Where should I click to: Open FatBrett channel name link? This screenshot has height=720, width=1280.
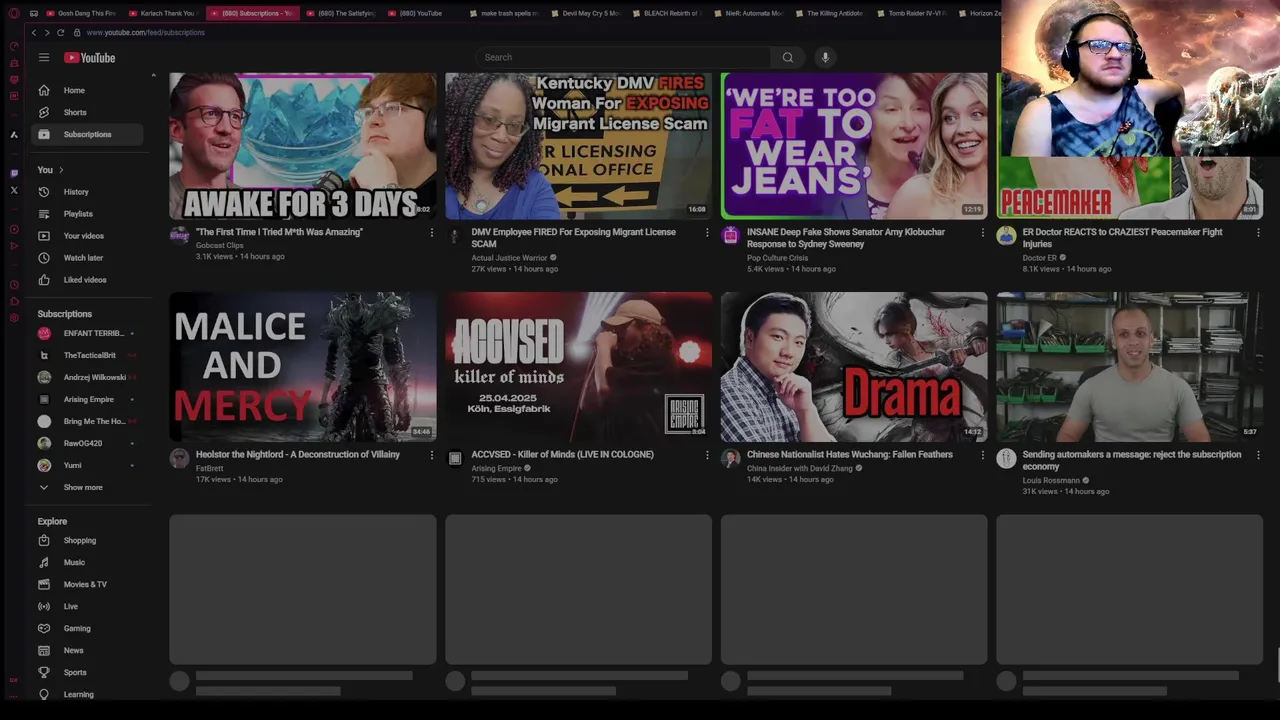click(x=210, y=469)
